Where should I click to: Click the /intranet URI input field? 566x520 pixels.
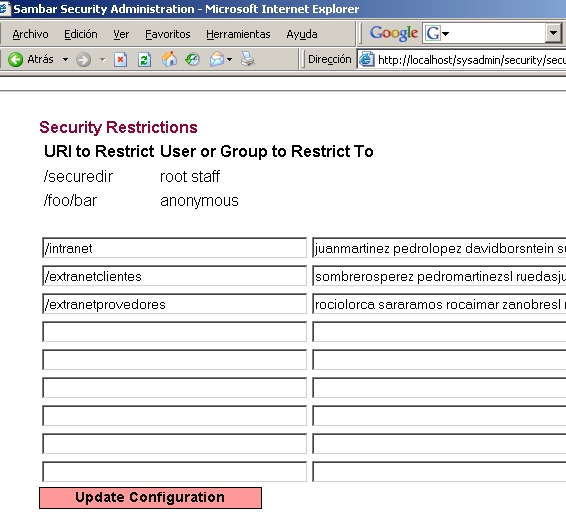coord(174,248)
